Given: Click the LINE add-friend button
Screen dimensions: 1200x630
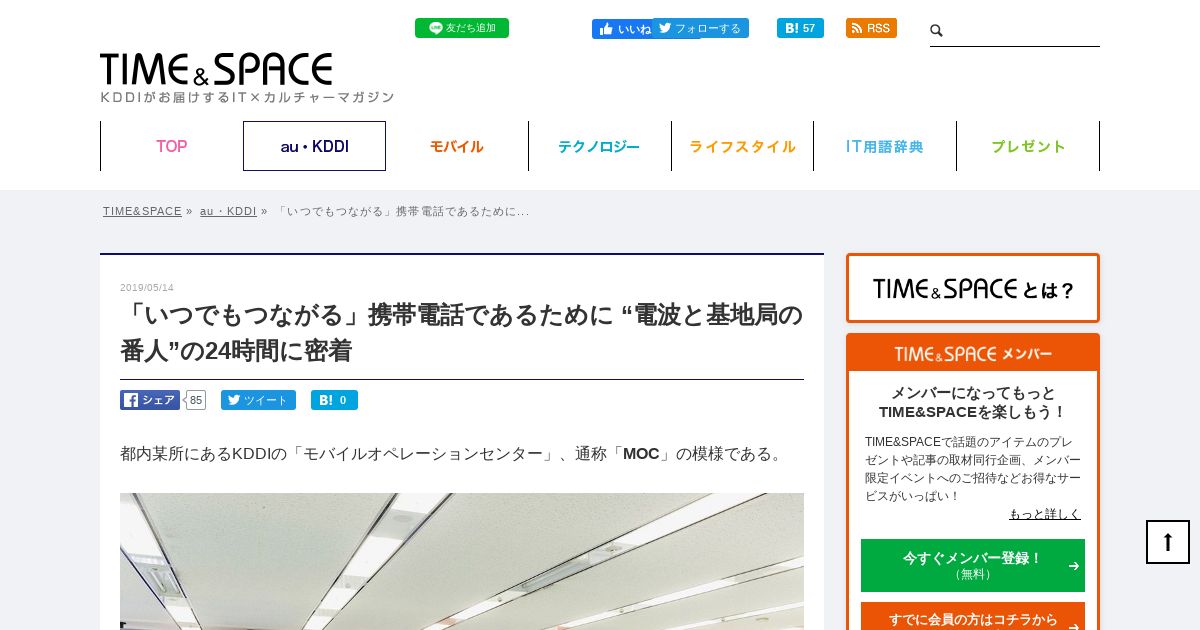Looking at the screenshot, I should point(461,28).
